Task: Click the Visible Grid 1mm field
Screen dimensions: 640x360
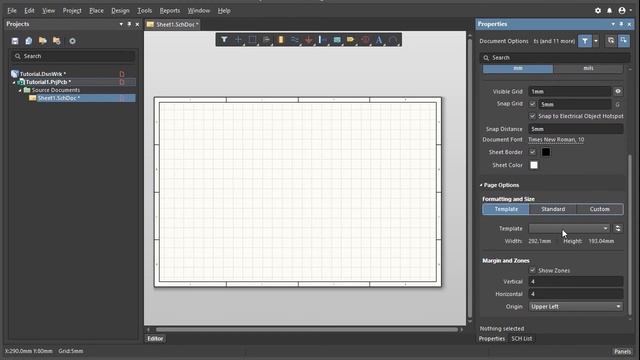Action: 569,91
